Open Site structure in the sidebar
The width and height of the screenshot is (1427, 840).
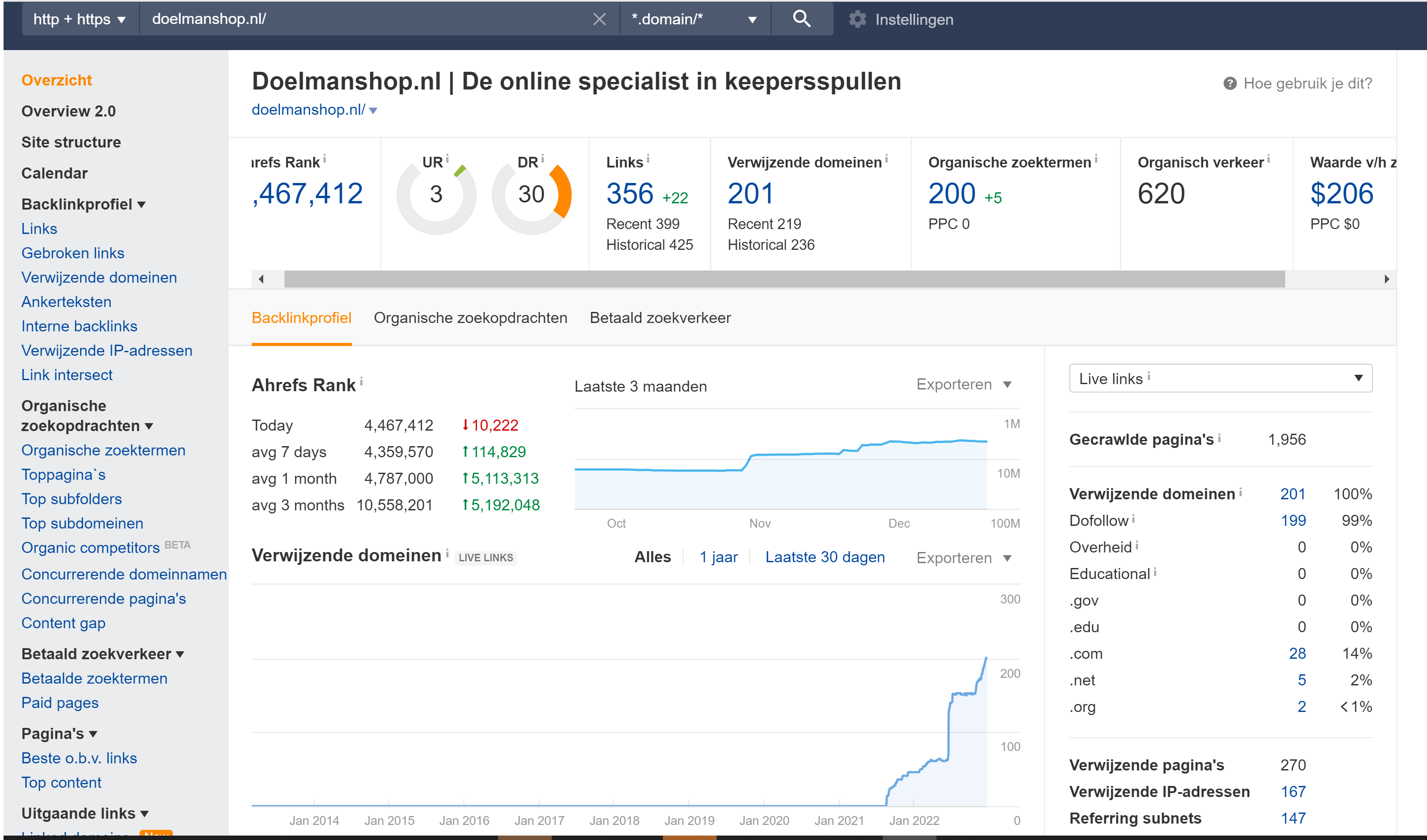(71, 142)
